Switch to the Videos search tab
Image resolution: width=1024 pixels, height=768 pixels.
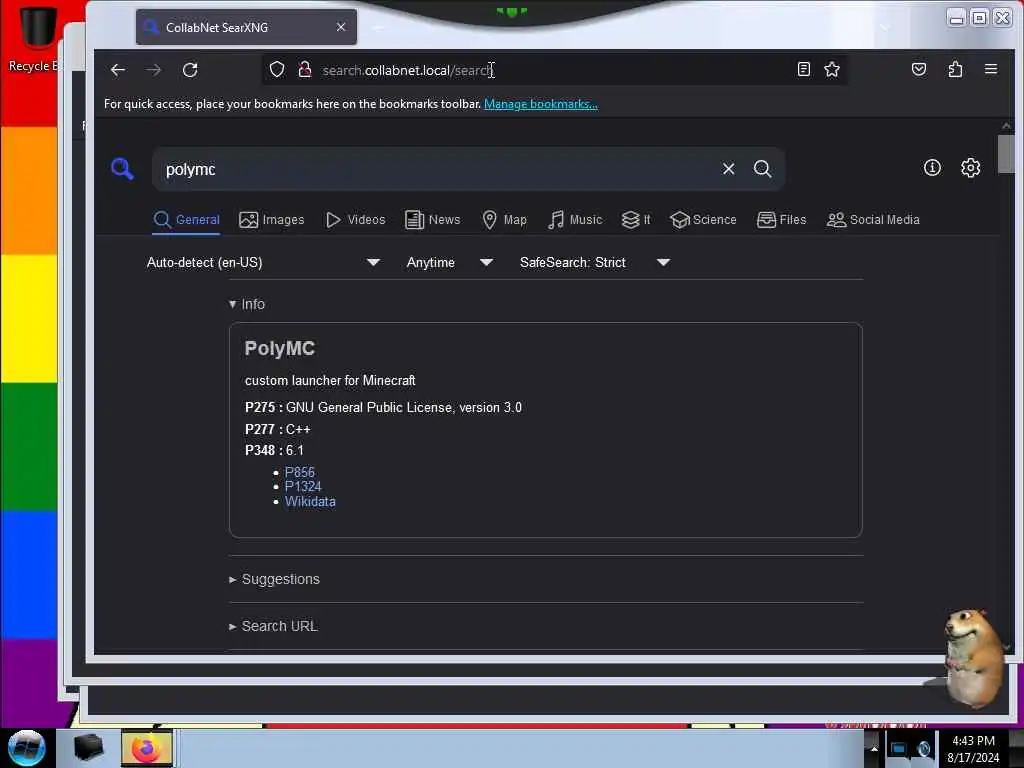click(x=356, y=219)
